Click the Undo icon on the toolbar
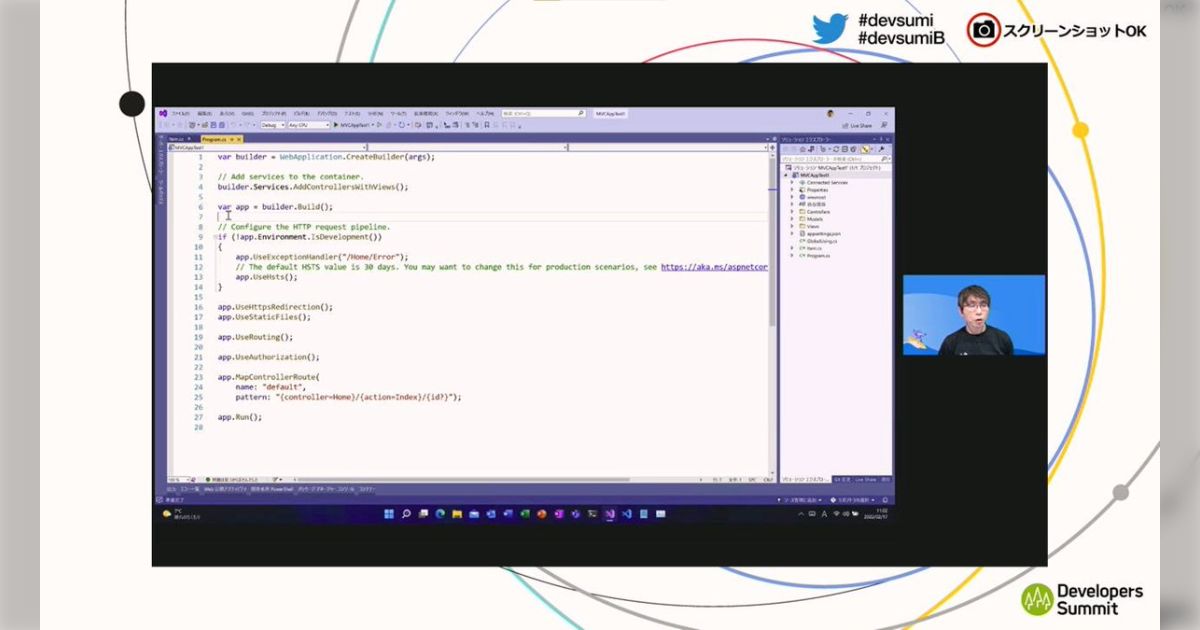The image size is (1200, 630). coord(234,125)
